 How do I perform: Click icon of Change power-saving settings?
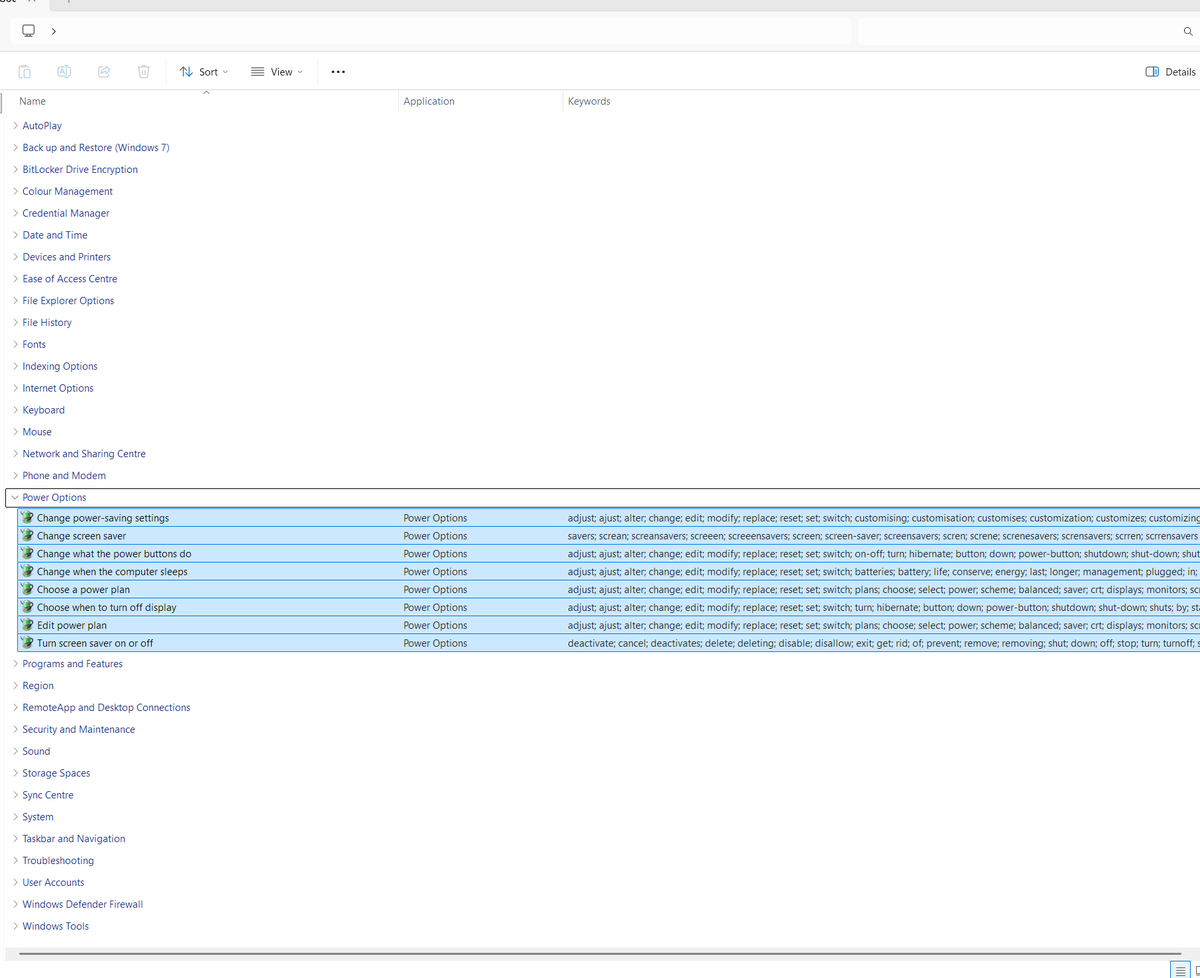tap(27, 518)
